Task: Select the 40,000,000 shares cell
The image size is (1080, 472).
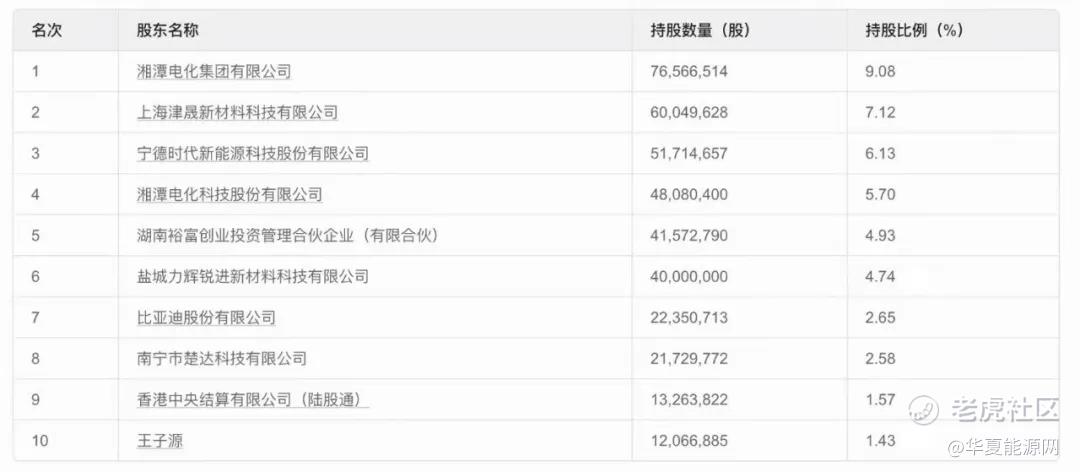Action: [x=689, y=276]
